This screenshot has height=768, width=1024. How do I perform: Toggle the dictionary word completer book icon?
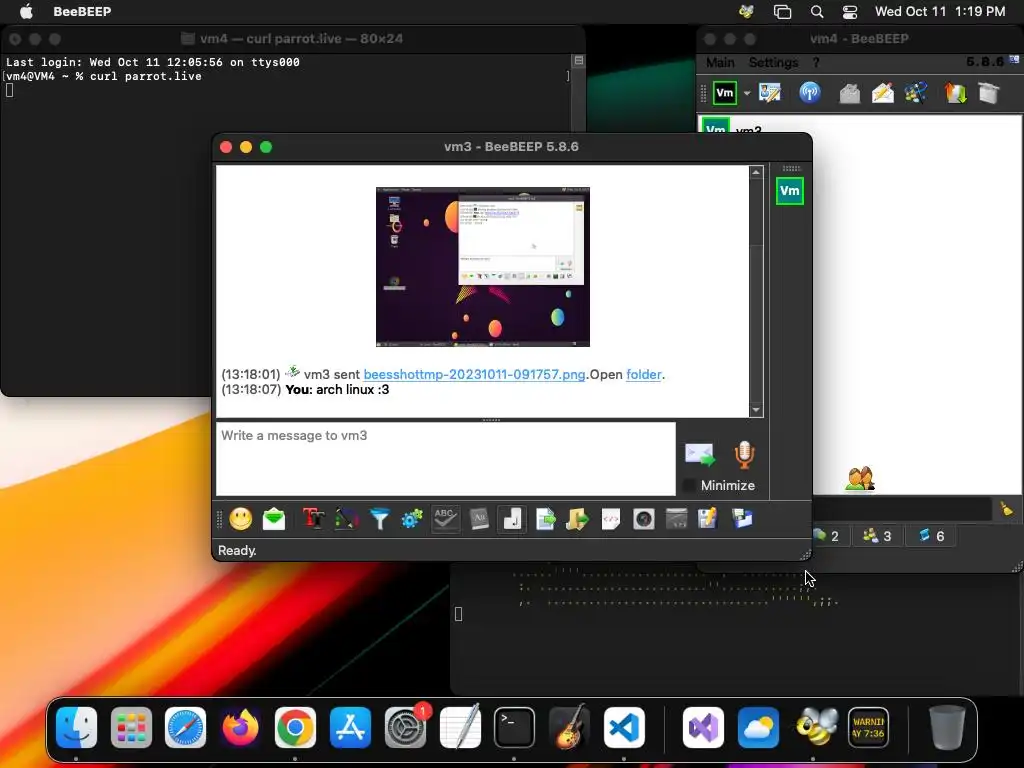[479, 519]
